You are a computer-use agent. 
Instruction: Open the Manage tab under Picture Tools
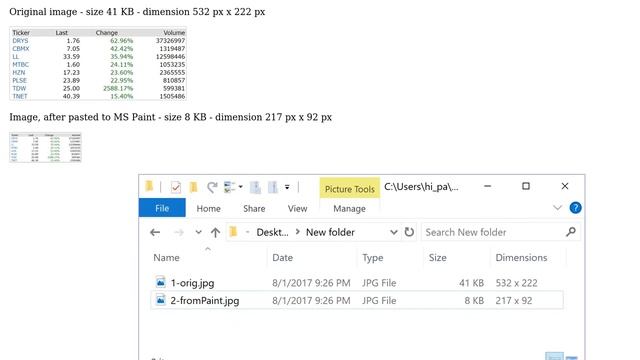pyautogui.click(x=349, y=209)
